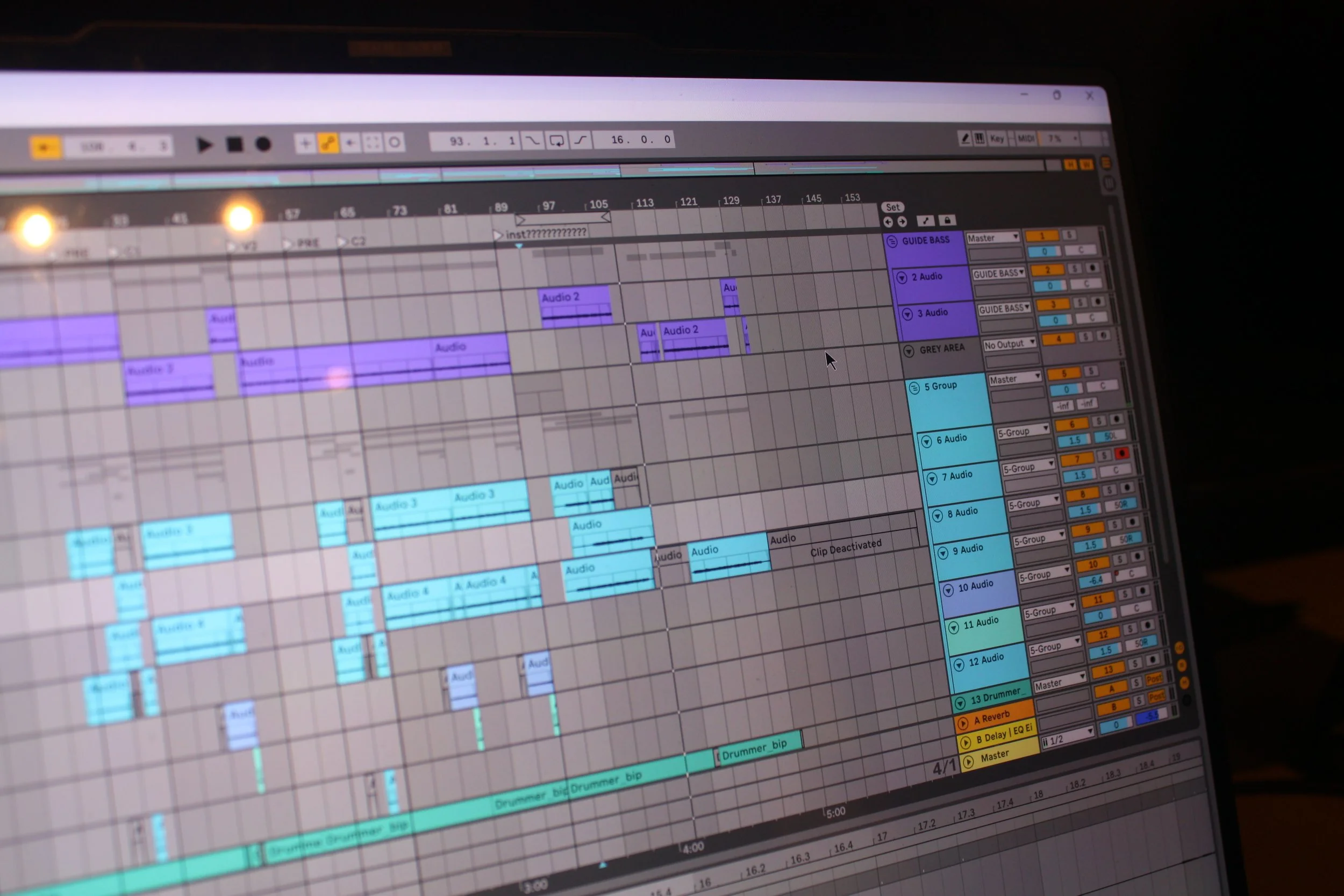Click the Set locator button
Viewport: 1344px width, 896px height.
[x=892, y=207]
